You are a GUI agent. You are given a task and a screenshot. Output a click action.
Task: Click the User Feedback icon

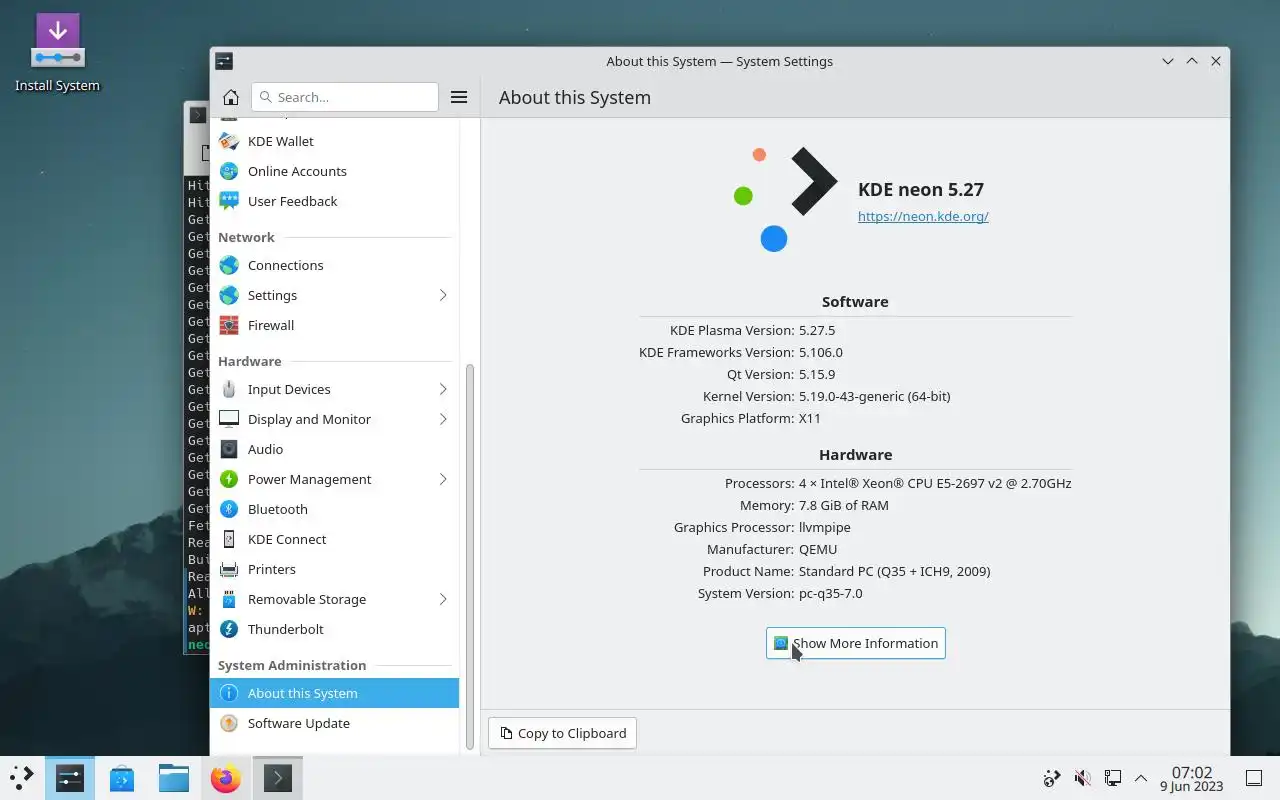229,201
